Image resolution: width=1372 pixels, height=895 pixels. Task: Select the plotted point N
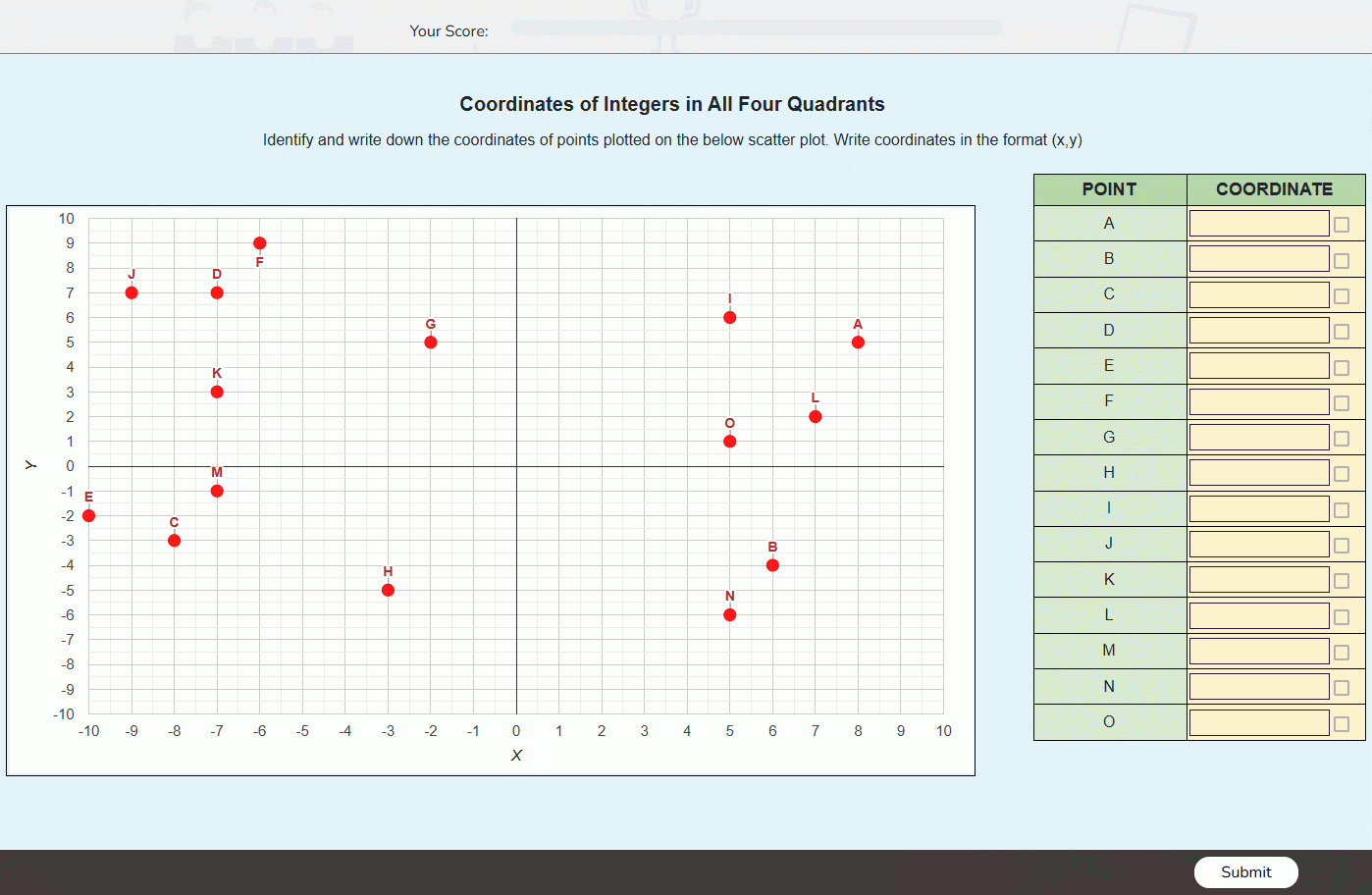click(729, 614)
